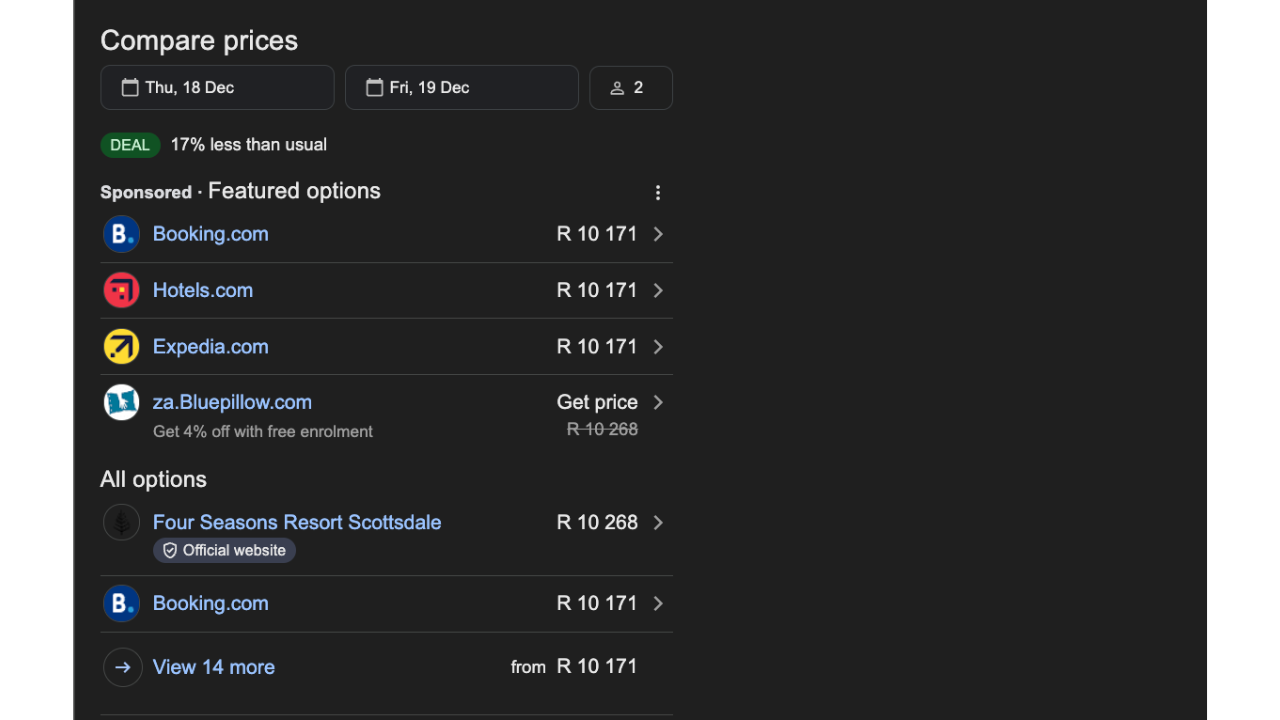Open the Thu, 18 Dec date selector
Screen dimensions: 1280x720
(217, 87)
